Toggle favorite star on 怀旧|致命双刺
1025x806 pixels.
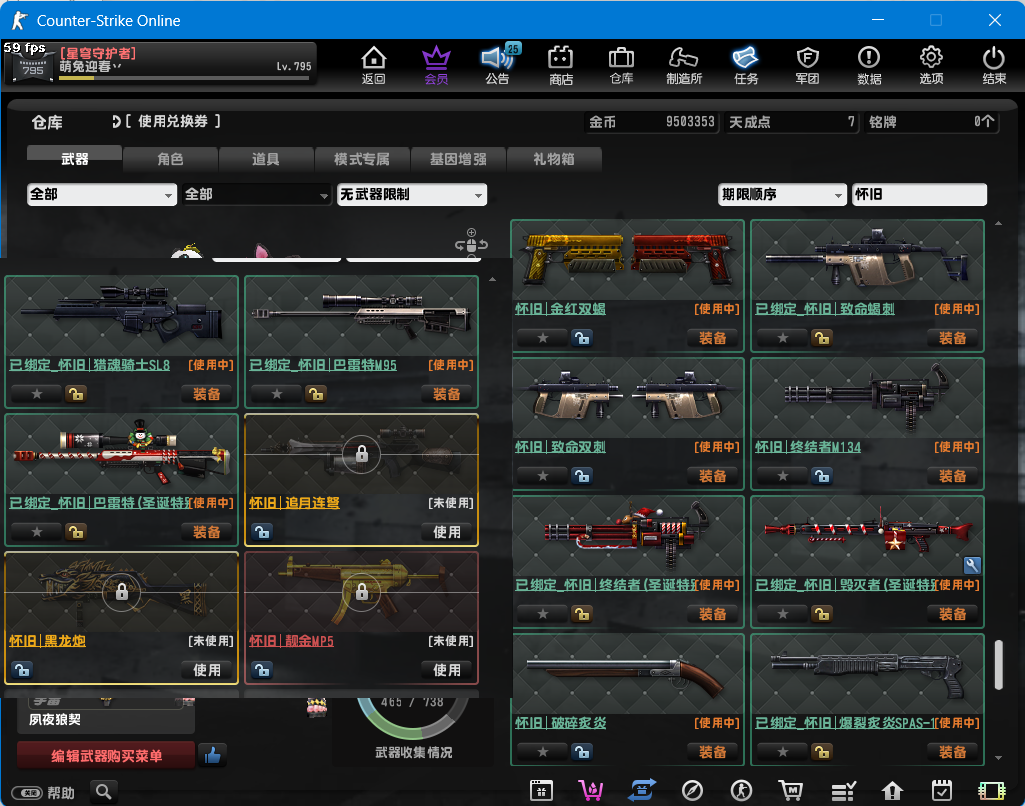pos(543,476)
